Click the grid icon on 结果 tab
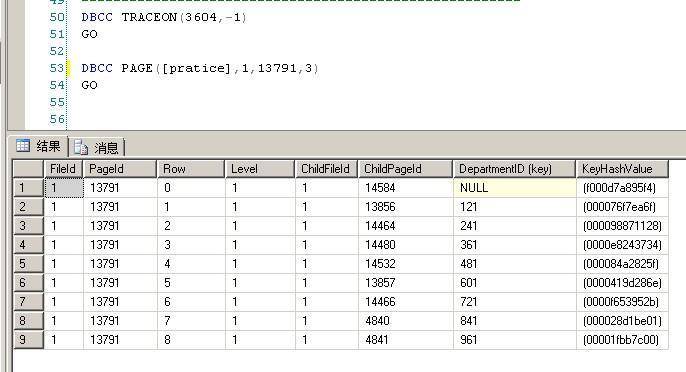 coord(23,145)
